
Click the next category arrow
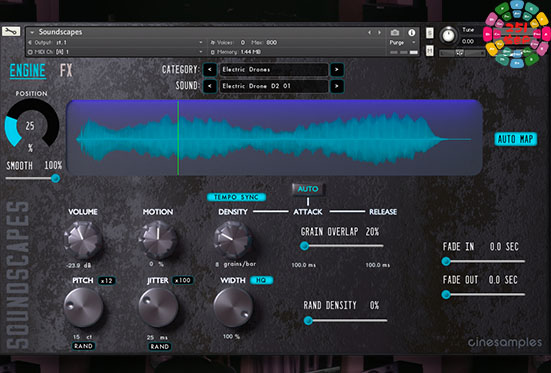337,70
